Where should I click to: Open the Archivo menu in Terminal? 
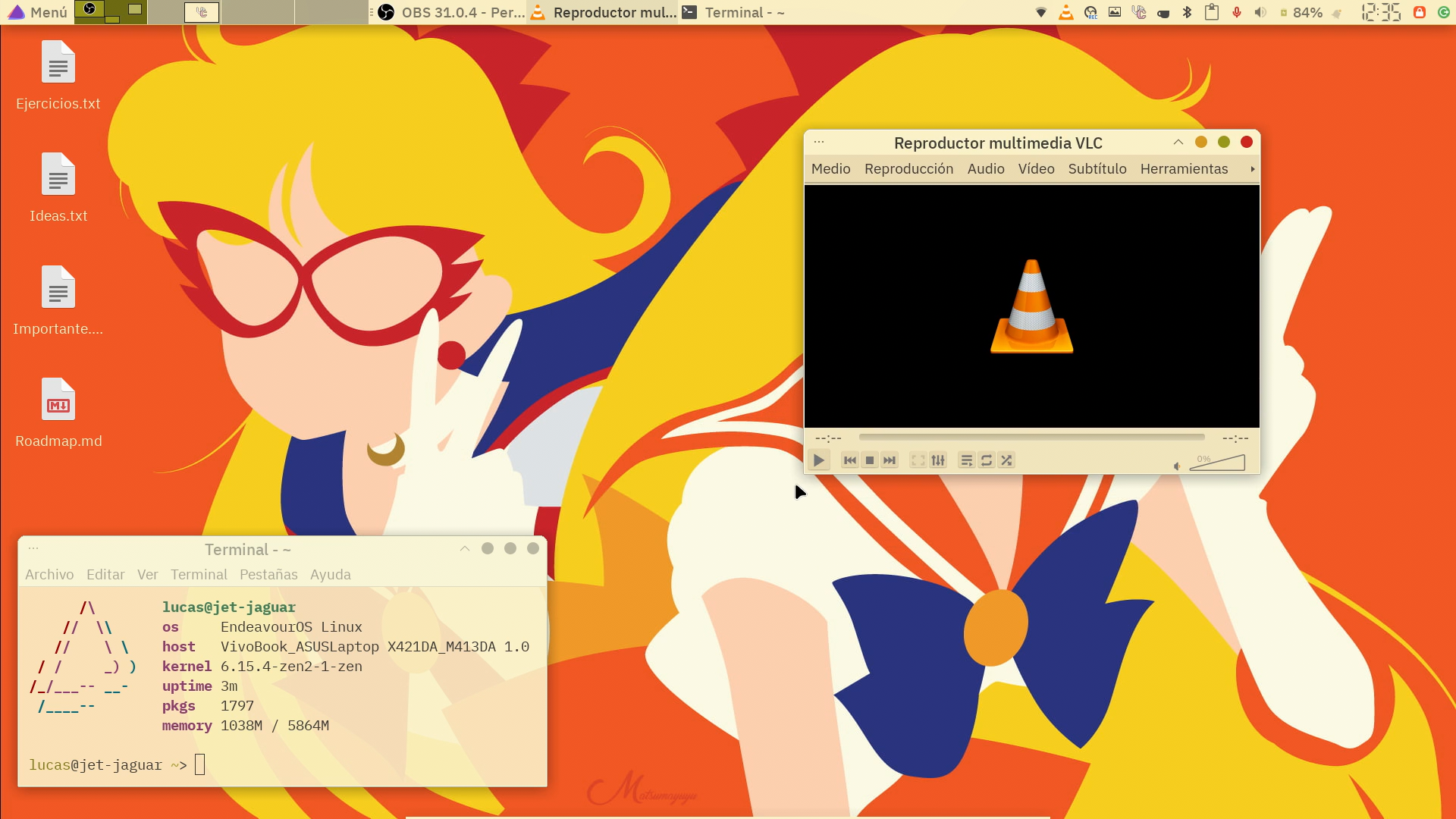49,575
